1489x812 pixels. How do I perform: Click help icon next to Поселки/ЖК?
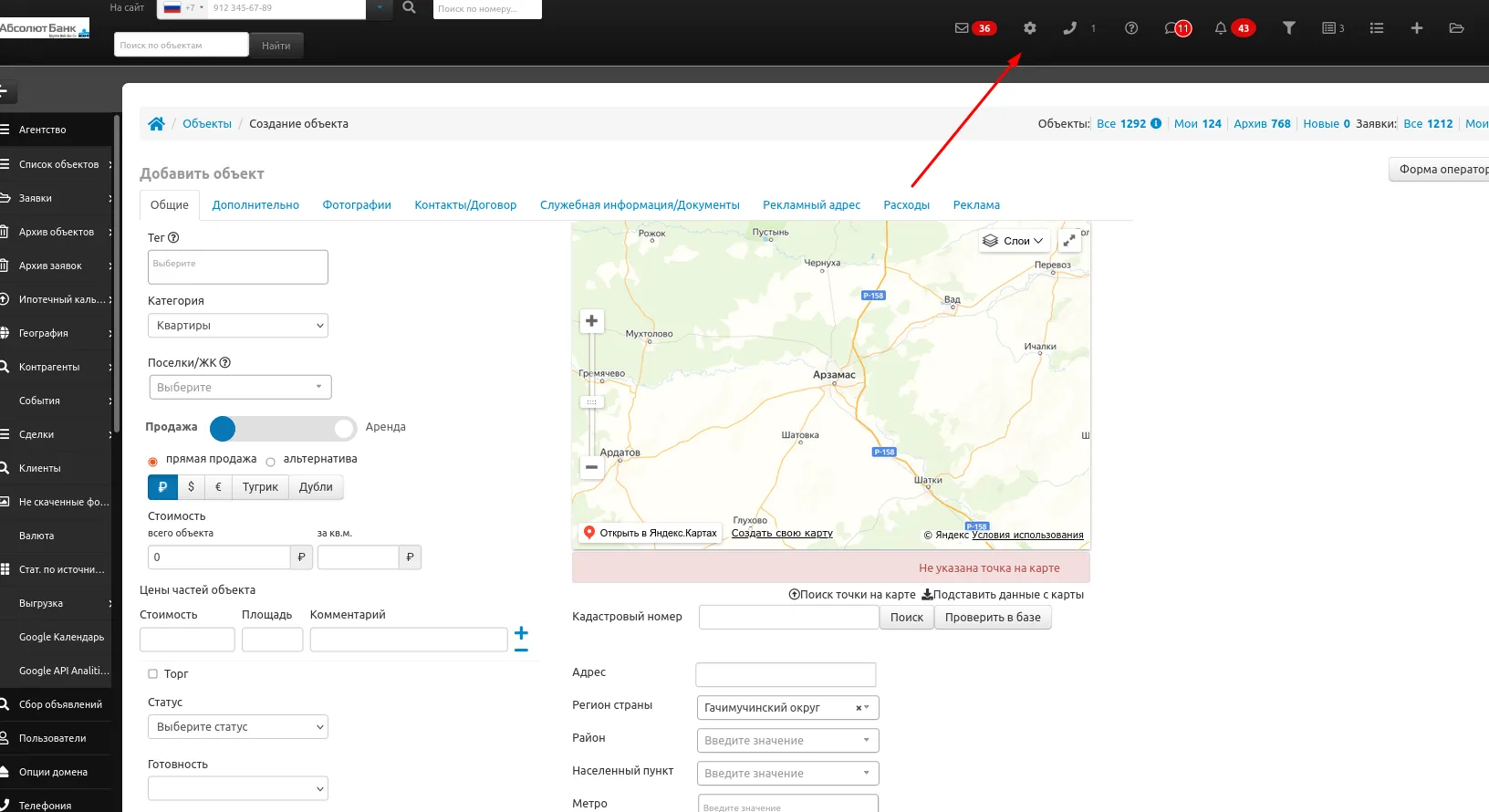[x=225, y=363]
